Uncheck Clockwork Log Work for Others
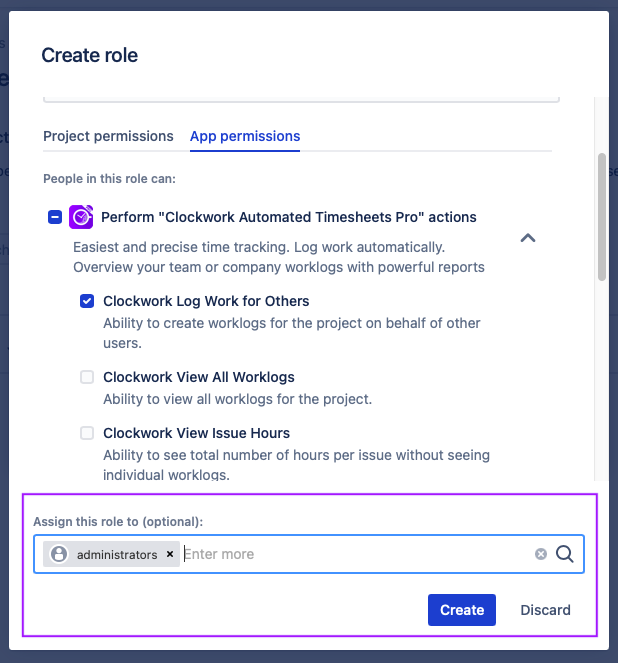The image size is (618, 663). 87,301
